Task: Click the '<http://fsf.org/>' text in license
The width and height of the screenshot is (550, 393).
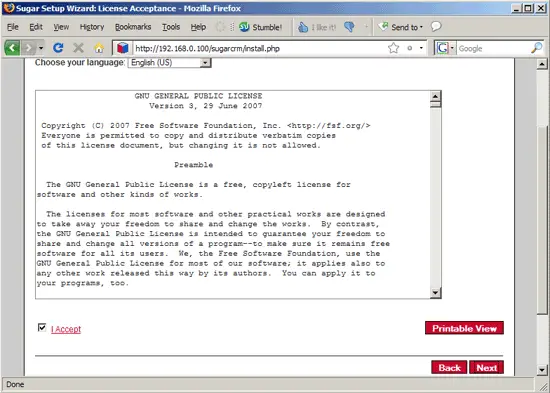Action: (329, 126)
